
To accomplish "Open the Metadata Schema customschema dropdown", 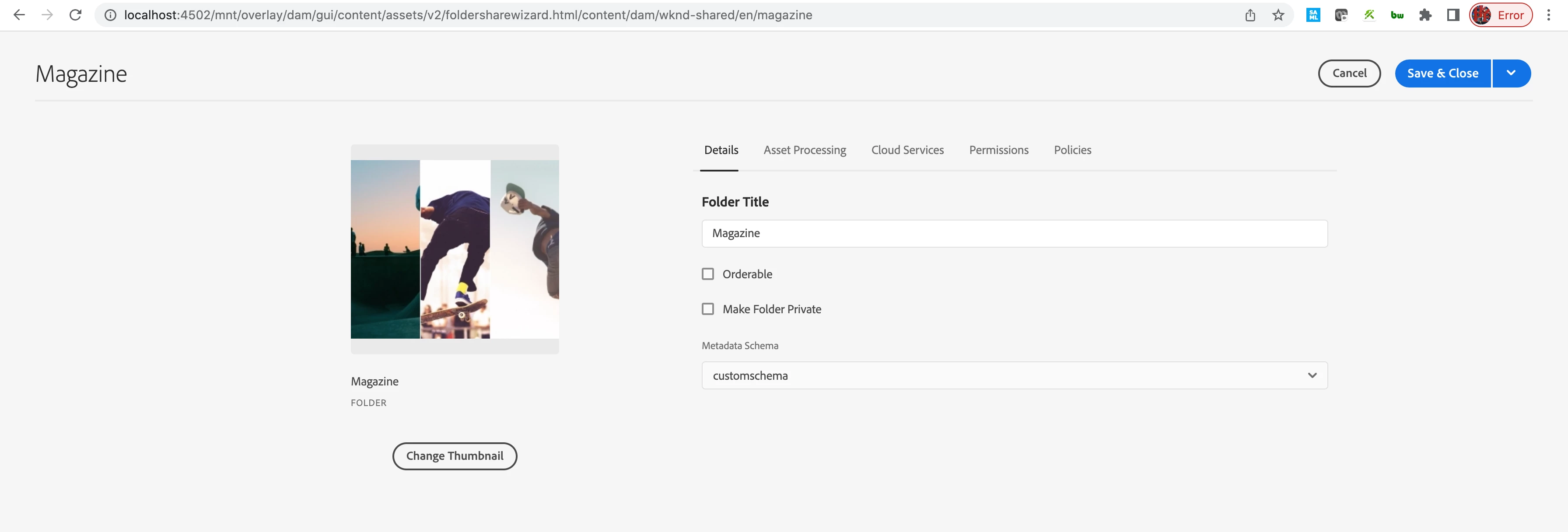I will 1014,375.
